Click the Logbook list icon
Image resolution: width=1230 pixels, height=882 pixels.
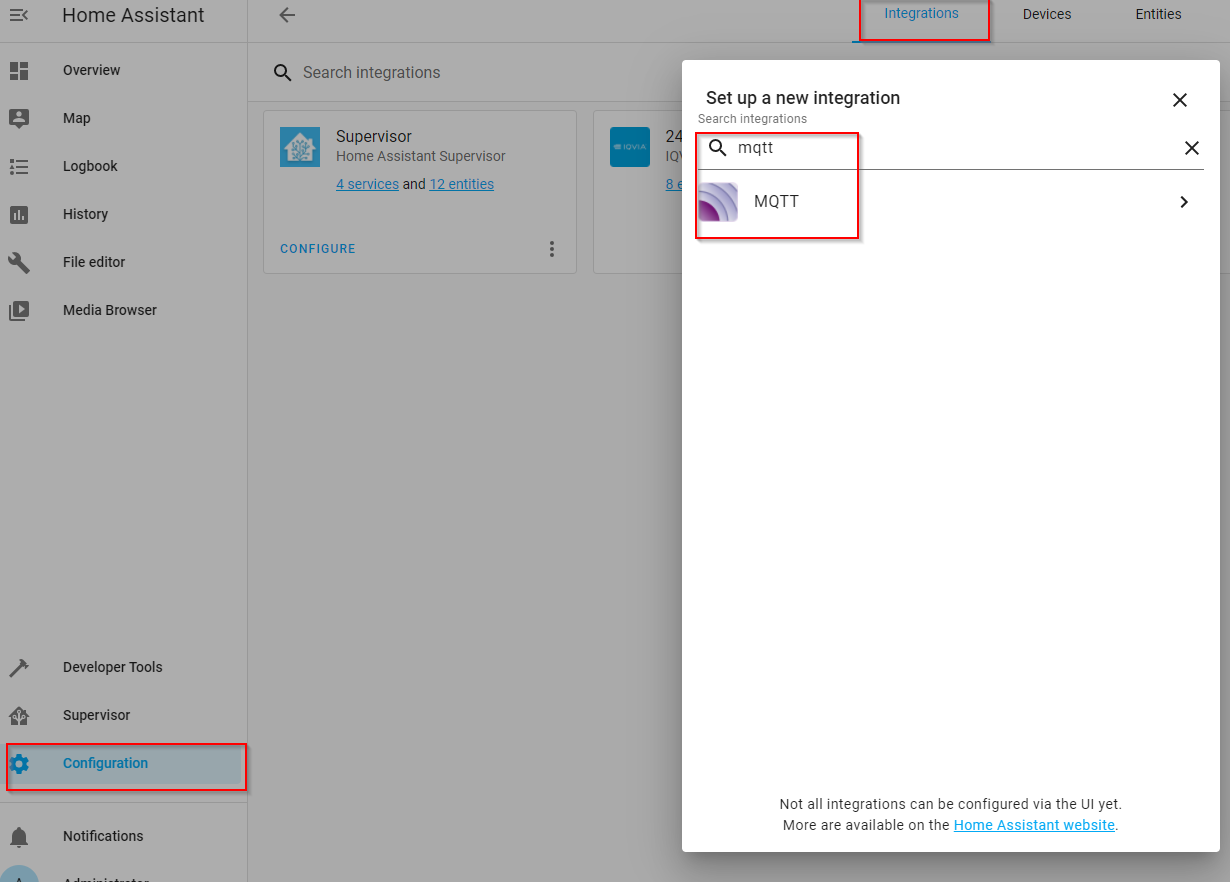19,166
